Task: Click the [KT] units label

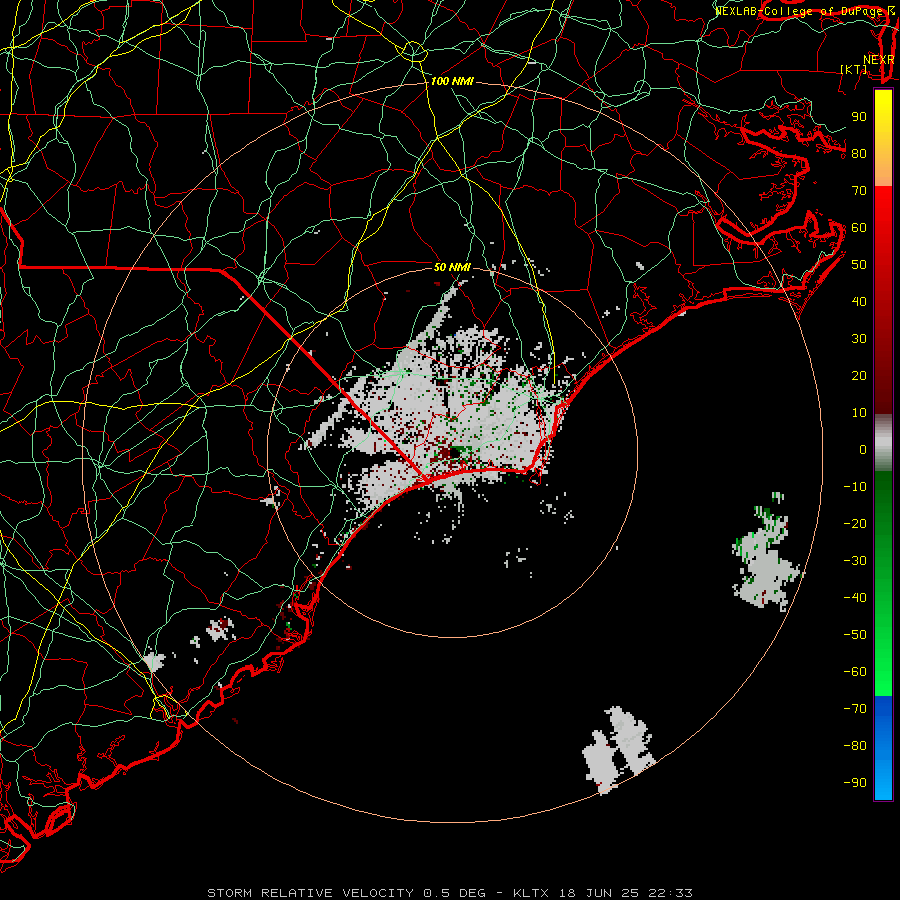Action: click(x=854, y=69)
